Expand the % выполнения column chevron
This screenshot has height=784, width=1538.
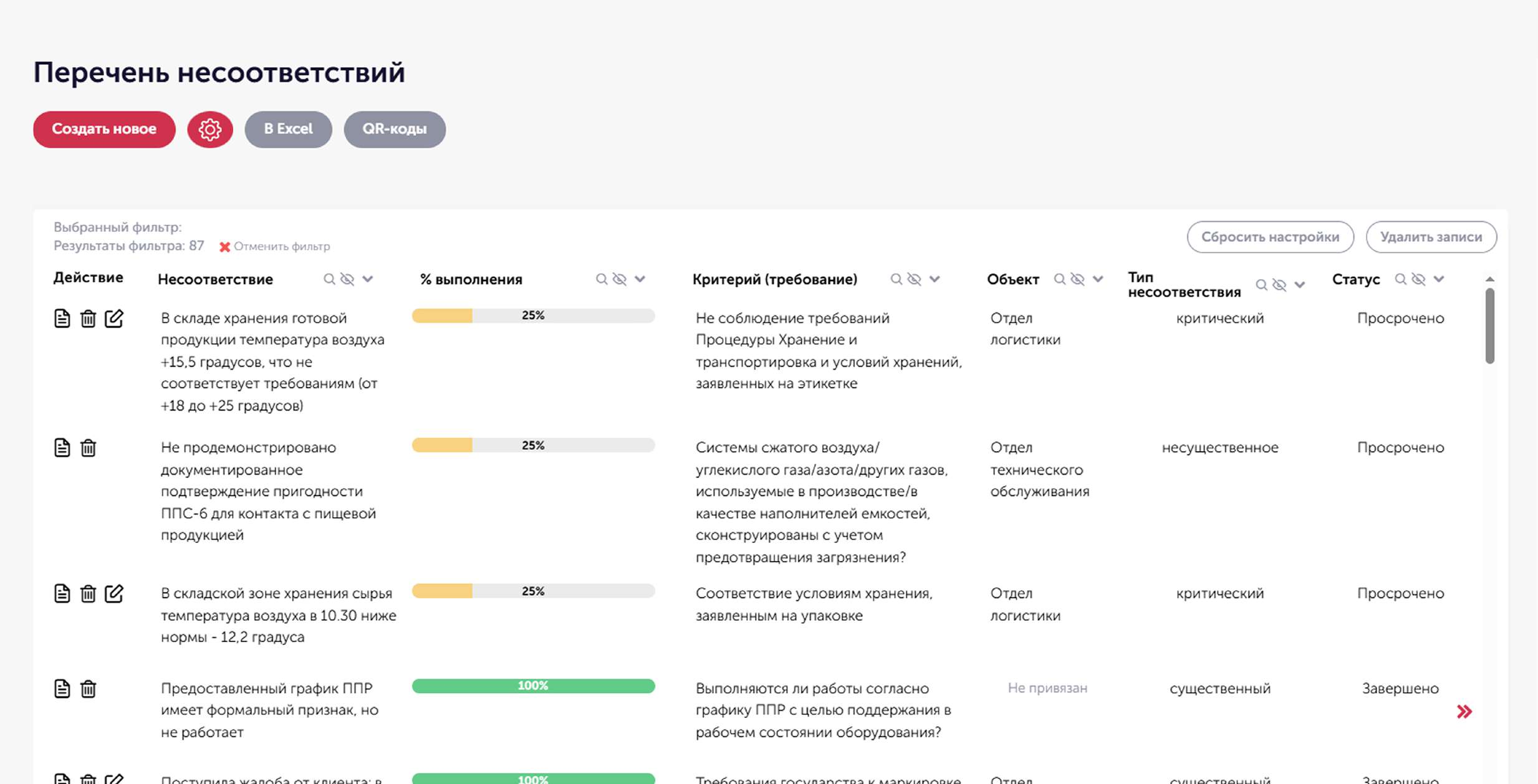pyautogui.click(x=639, y=279)
